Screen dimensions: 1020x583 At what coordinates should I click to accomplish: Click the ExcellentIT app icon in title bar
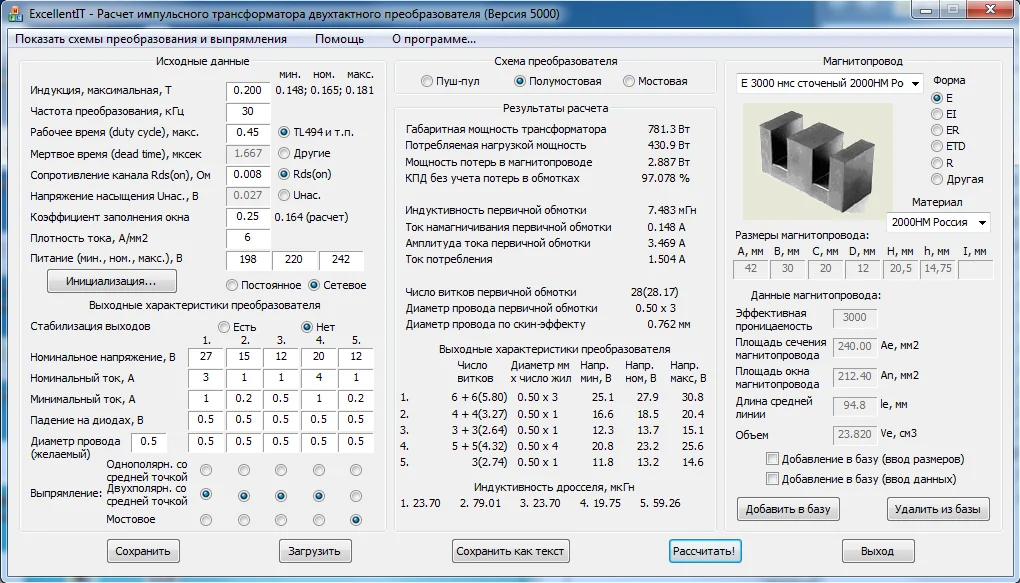(15, 14)
